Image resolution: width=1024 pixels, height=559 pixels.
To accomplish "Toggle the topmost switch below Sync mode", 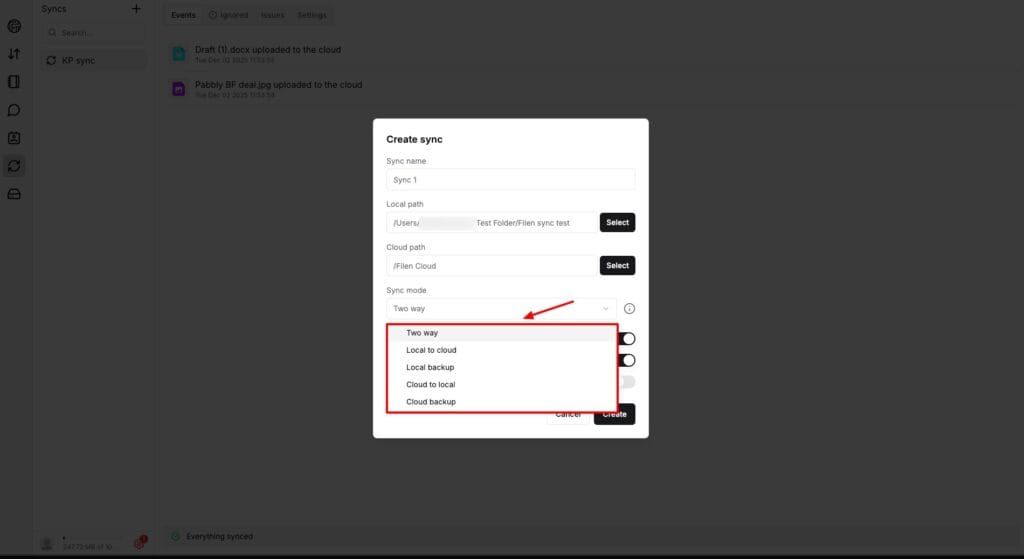I will (x=627, y=338).
